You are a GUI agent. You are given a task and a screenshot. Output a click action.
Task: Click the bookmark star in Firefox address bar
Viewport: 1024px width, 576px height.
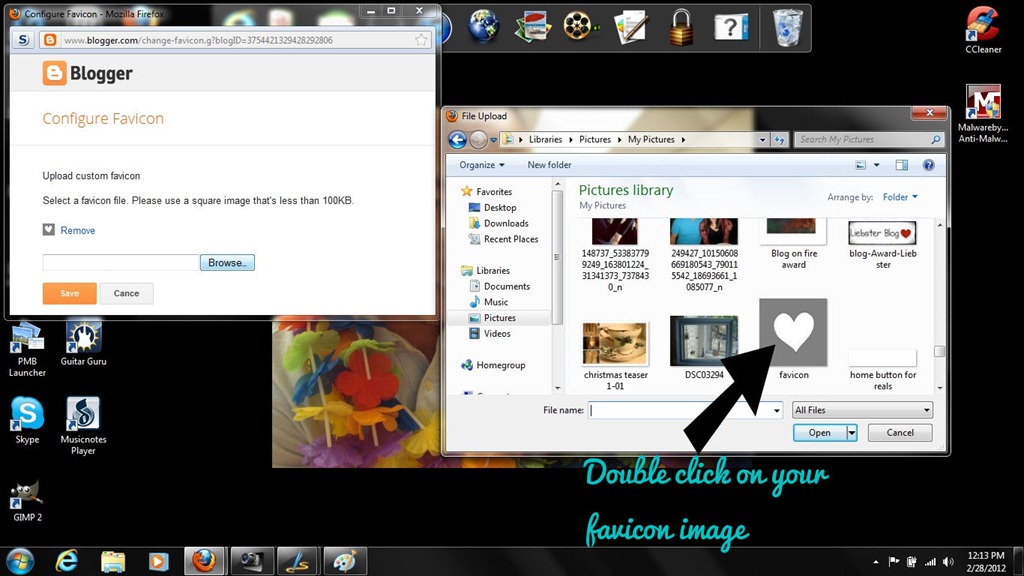tap(421, 40)
